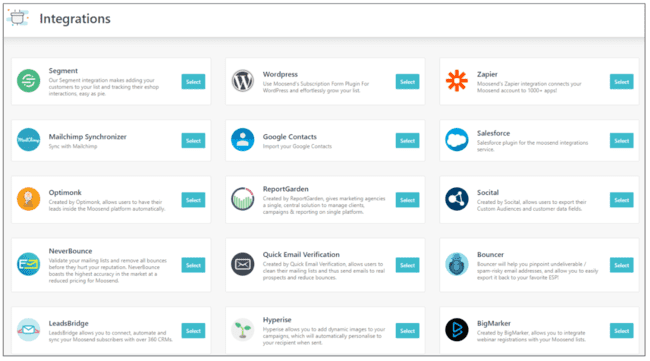650x361 pixels.
Task: Click the Salesforce cloud icon
Action: pyautogui.click(x=456, y=140)
